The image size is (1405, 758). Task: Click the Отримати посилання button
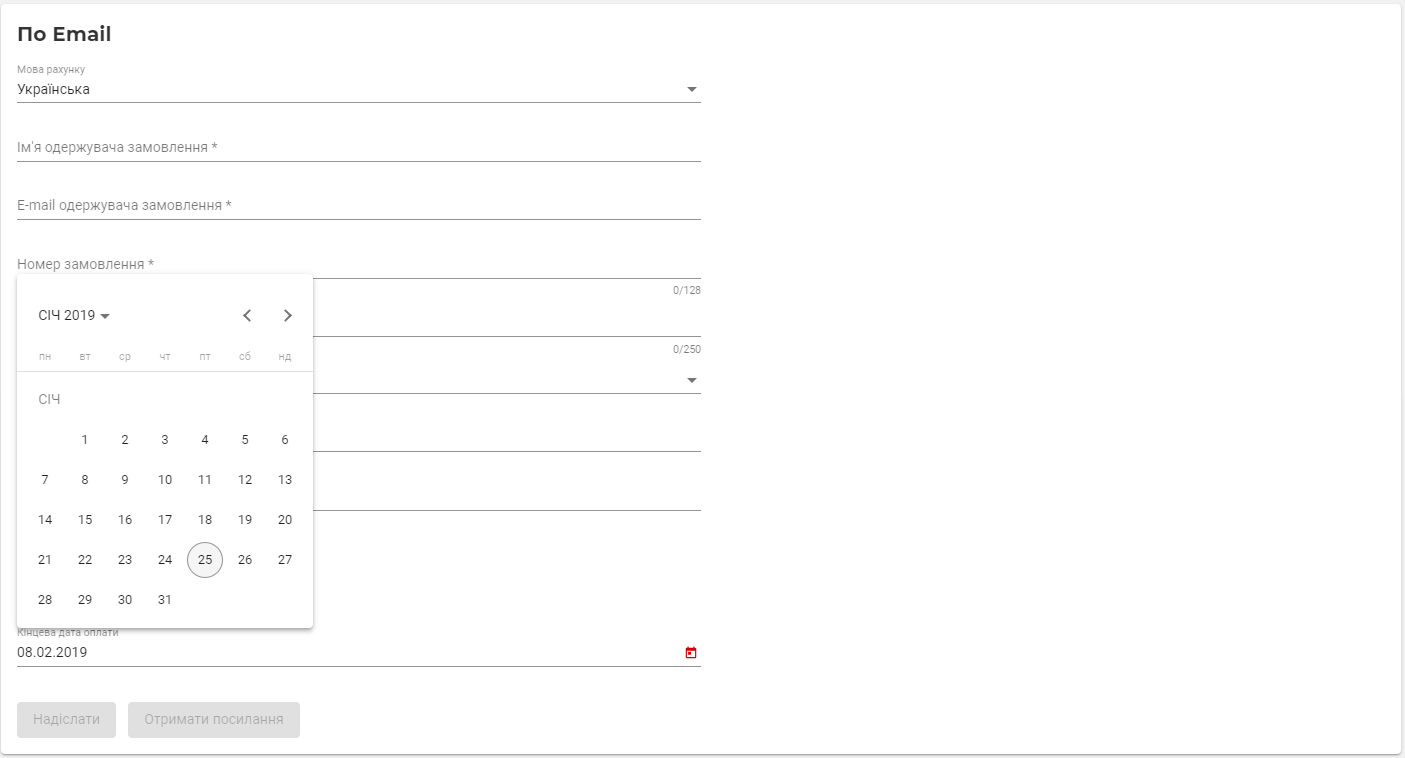(214, 720)
